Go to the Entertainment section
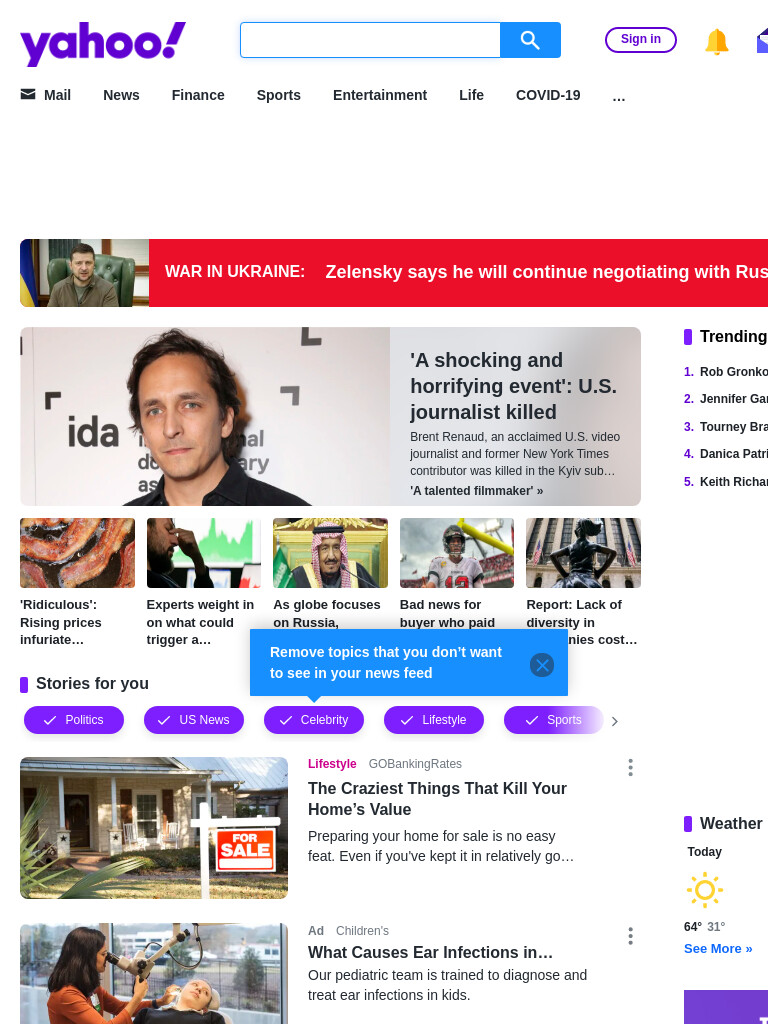The height and width of the screenshot is (1024, 768). click(380, 95)
